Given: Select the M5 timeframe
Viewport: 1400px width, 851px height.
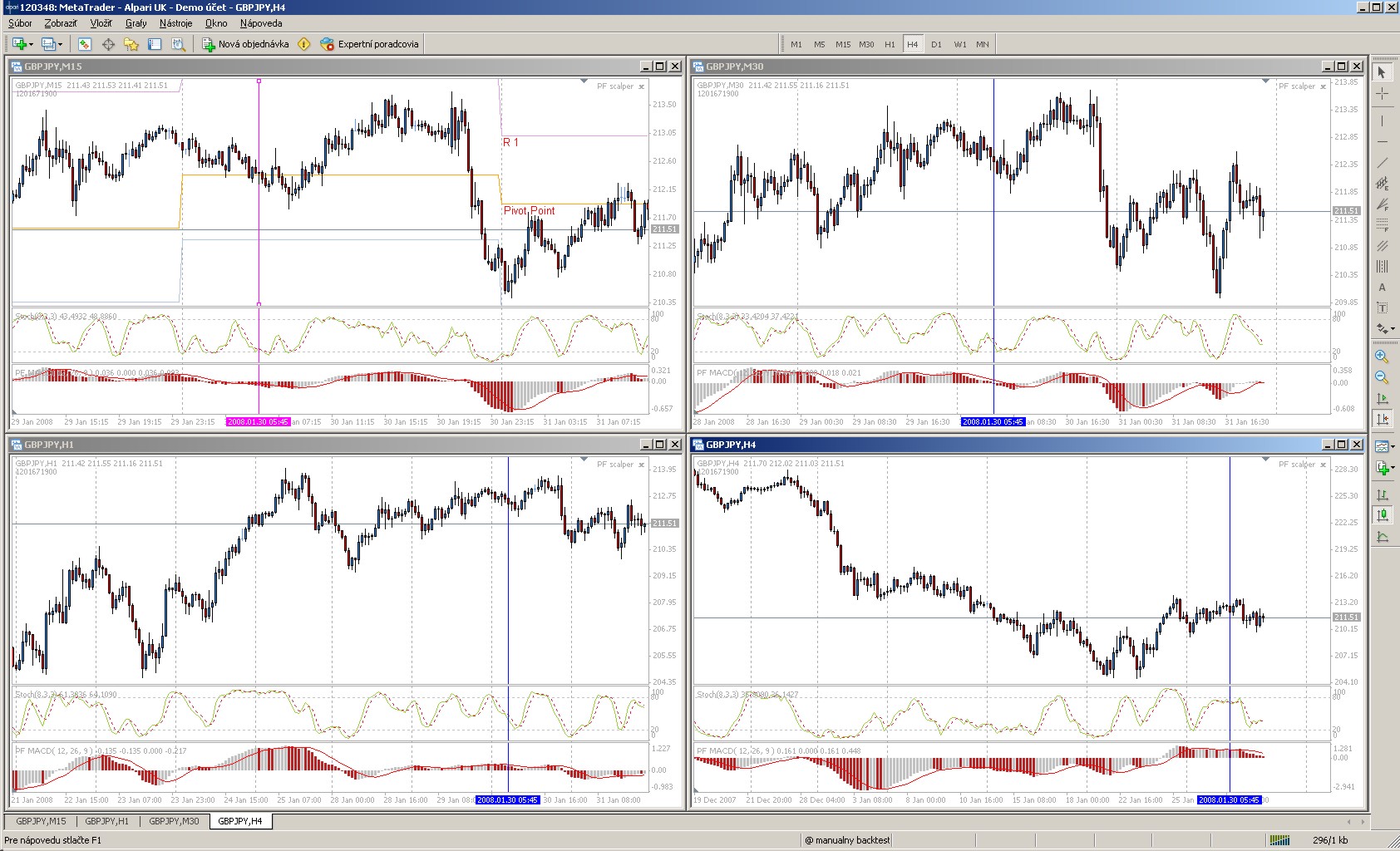Looking at the screenshot, I should [820, 44].
